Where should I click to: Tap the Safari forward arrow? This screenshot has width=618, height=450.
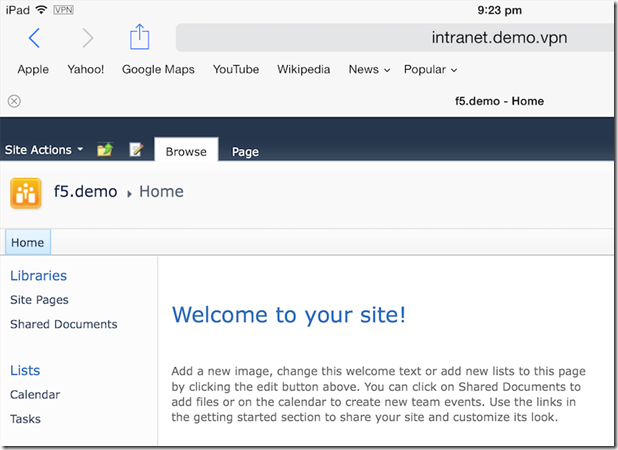pos(87,38)
